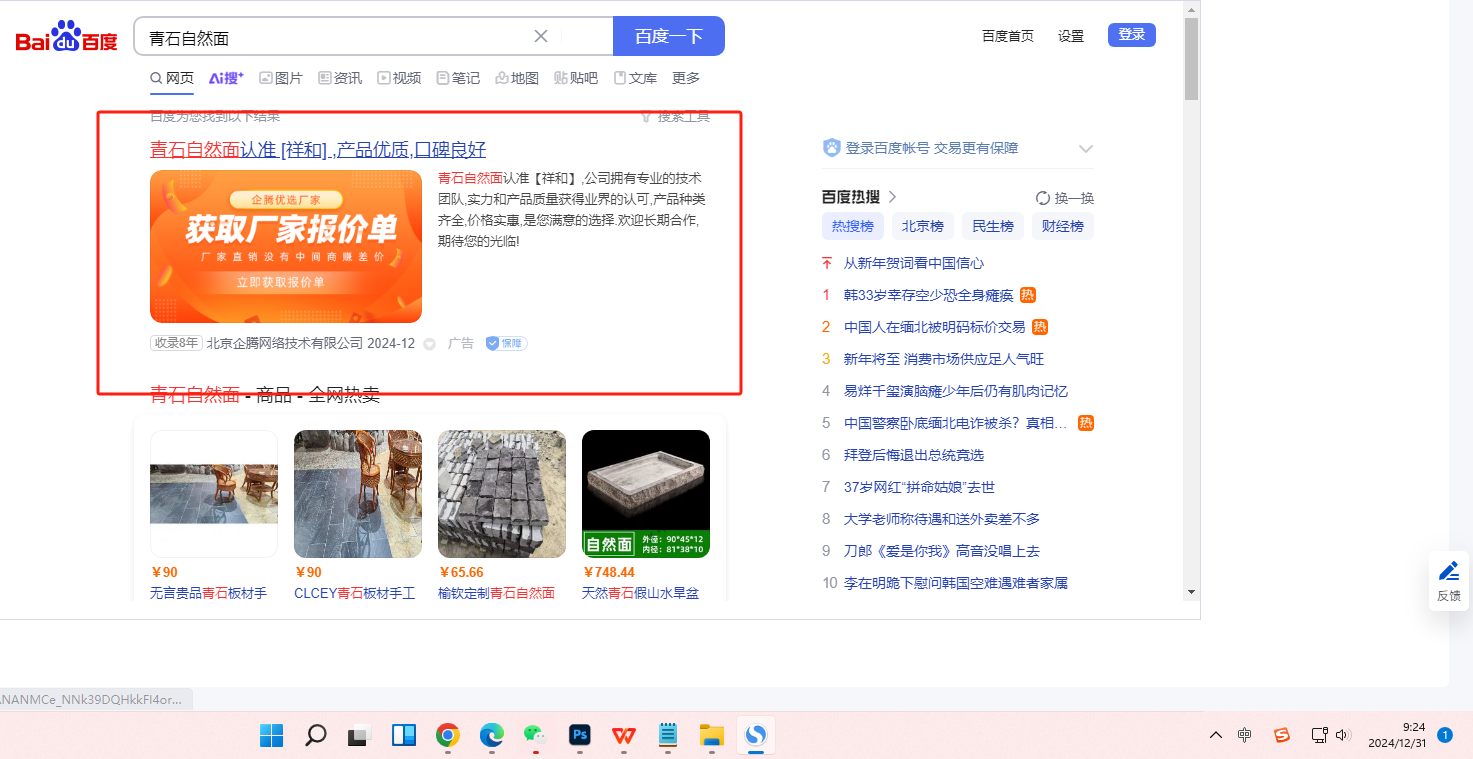Image resolution: width=1473 pixels, height=759 pixels.
Task: Open hot item 拜登后悔退出总统竞选
Action: tap(914, 455)
